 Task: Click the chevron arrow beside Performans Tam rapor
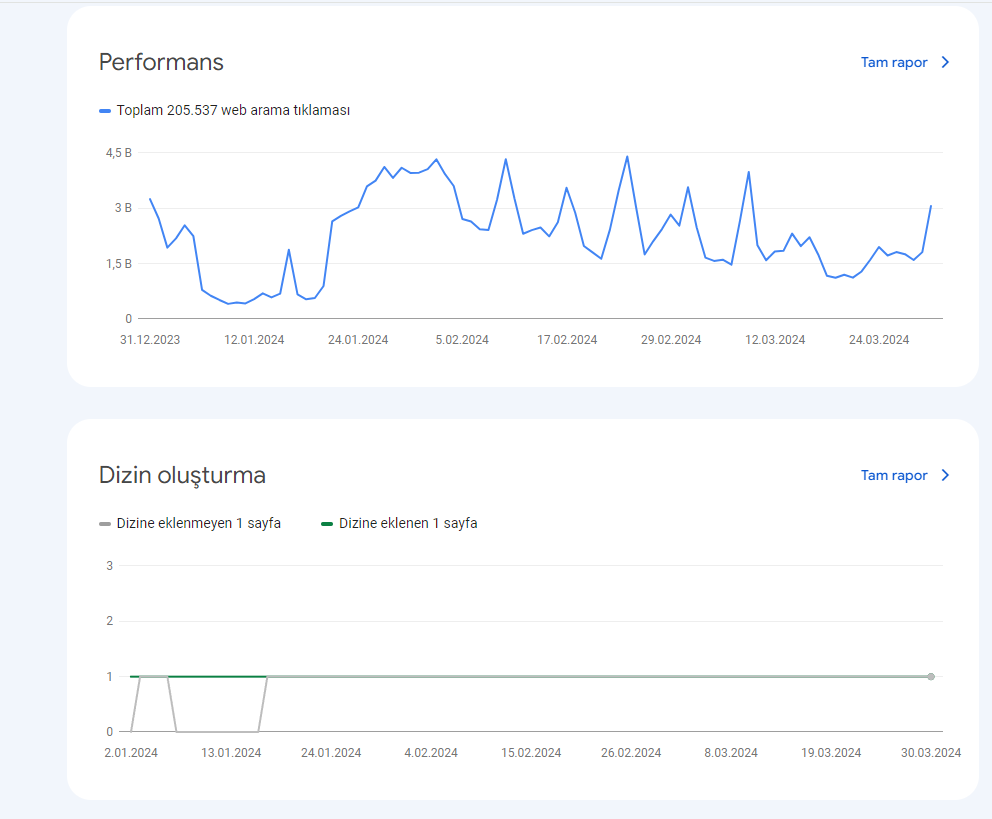945,63
